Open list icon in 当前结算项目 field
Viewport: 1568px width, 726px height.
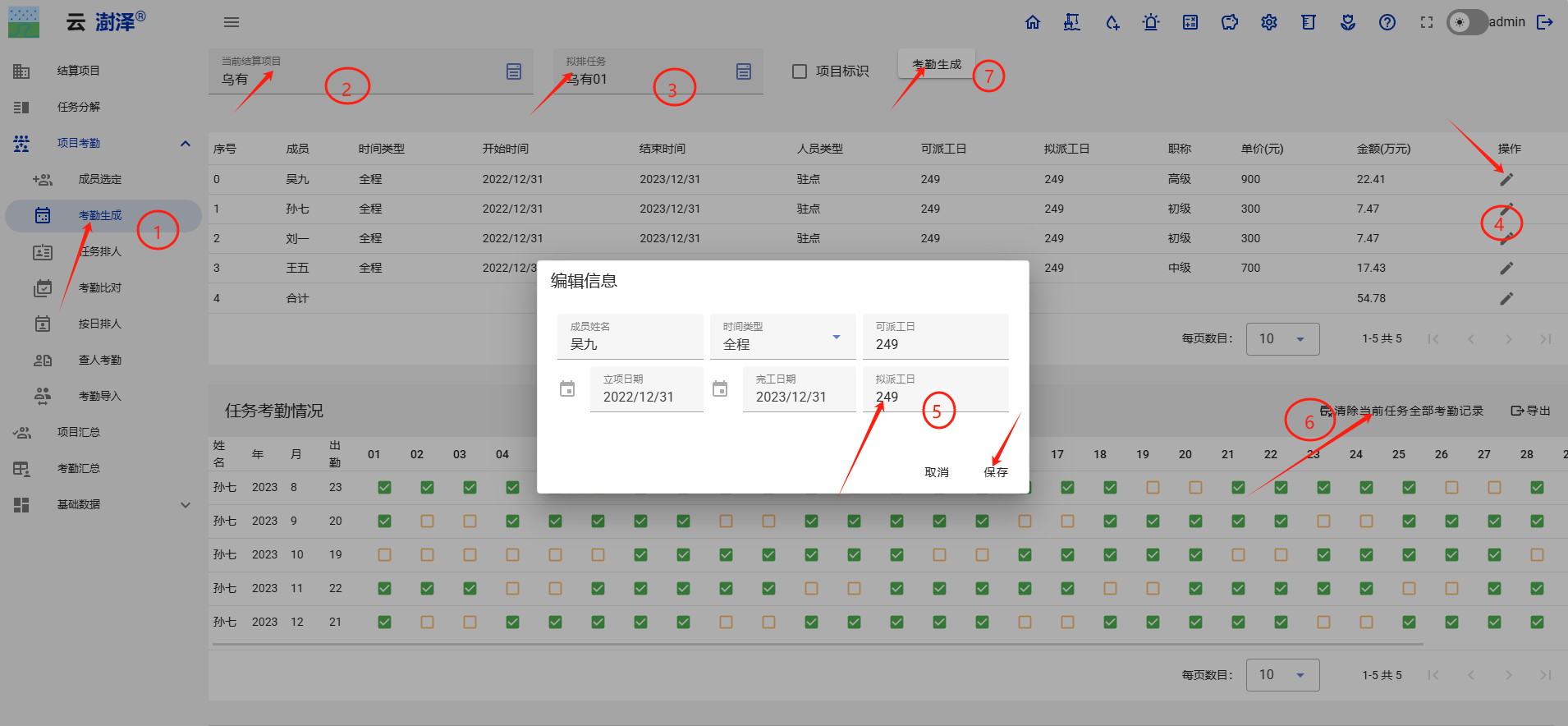coord(514,71)
